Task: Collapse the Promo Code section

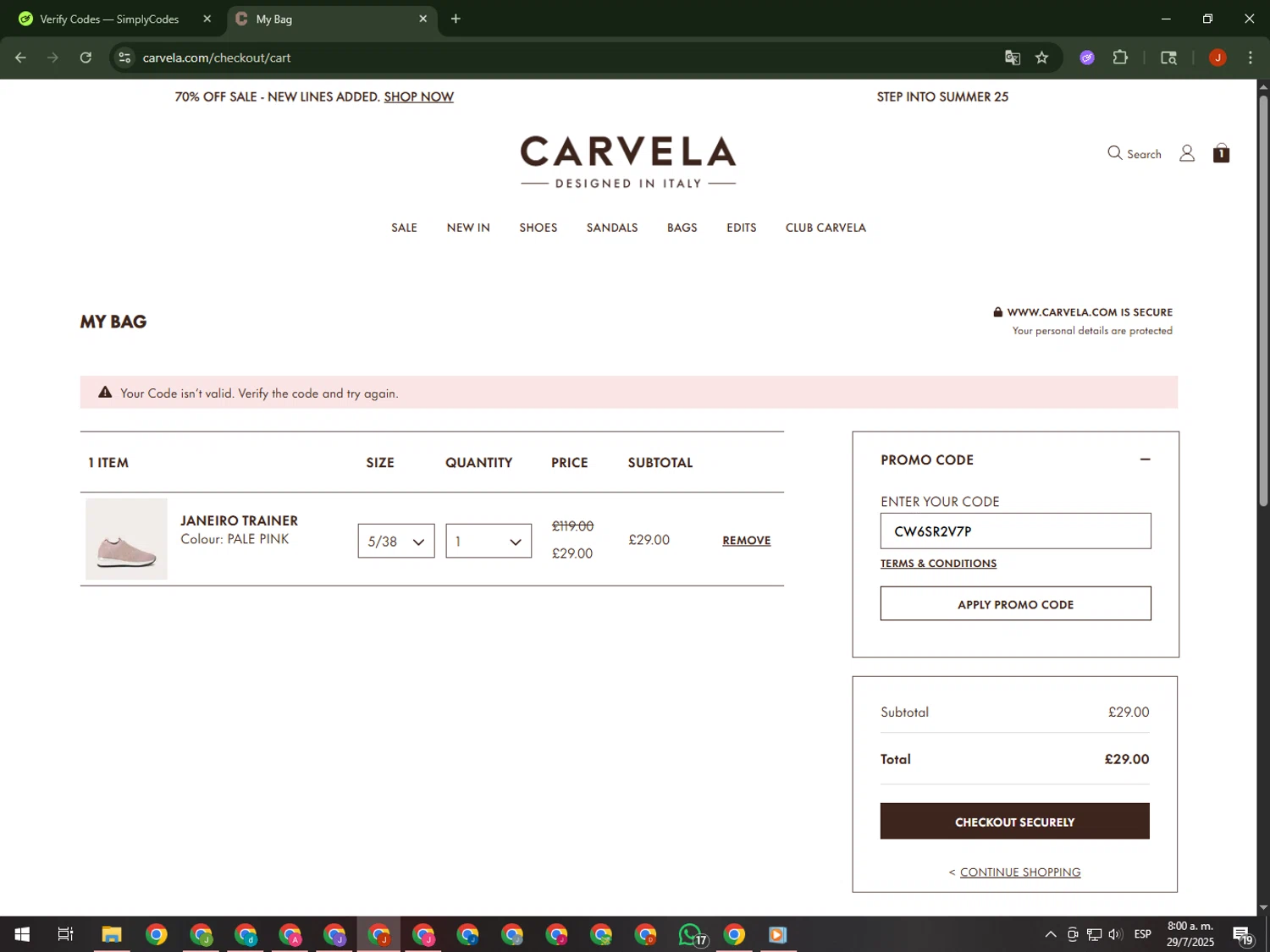Action: [x=1145, y=459]
